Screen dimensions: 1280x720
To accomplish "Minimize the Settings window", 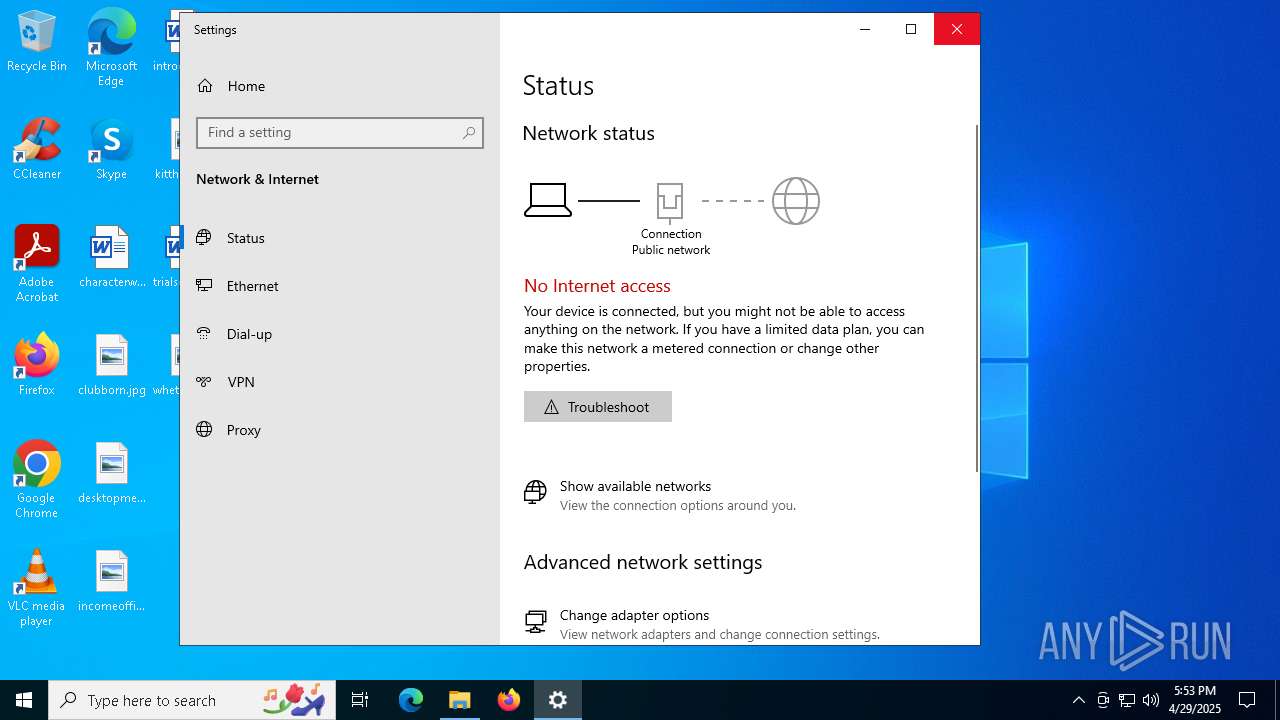I will pos(865,29).
